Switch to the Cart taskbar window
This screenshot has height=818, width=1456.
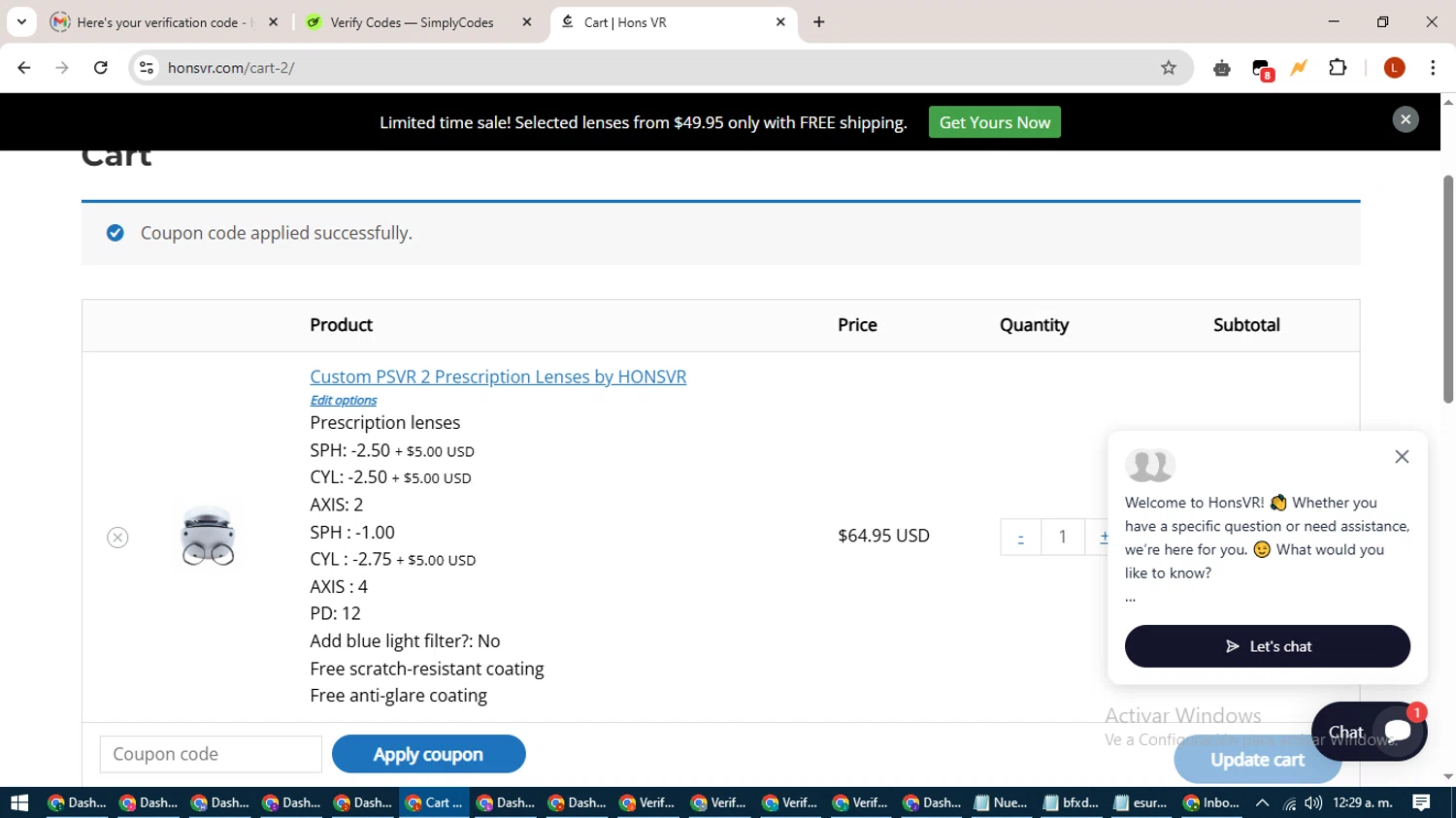click(x=434, y=802)
